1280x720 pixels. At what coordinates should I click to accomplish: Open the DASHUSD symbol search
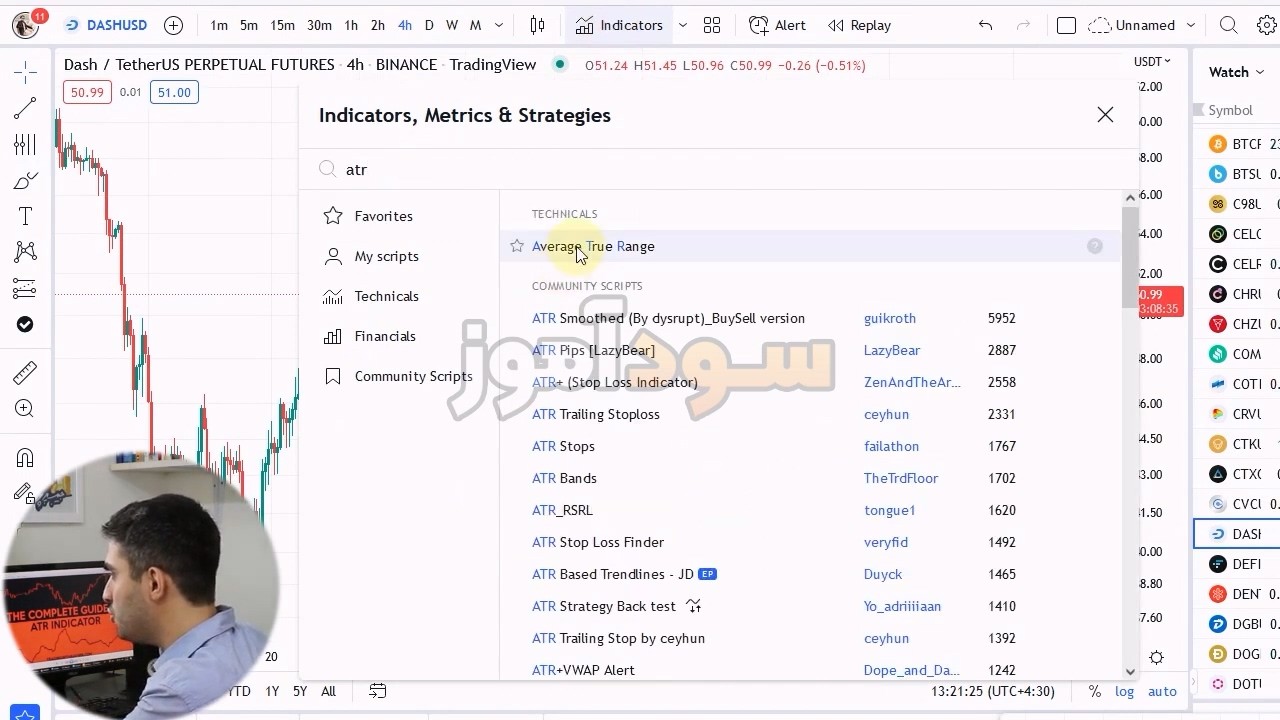(x=104, y=25)
